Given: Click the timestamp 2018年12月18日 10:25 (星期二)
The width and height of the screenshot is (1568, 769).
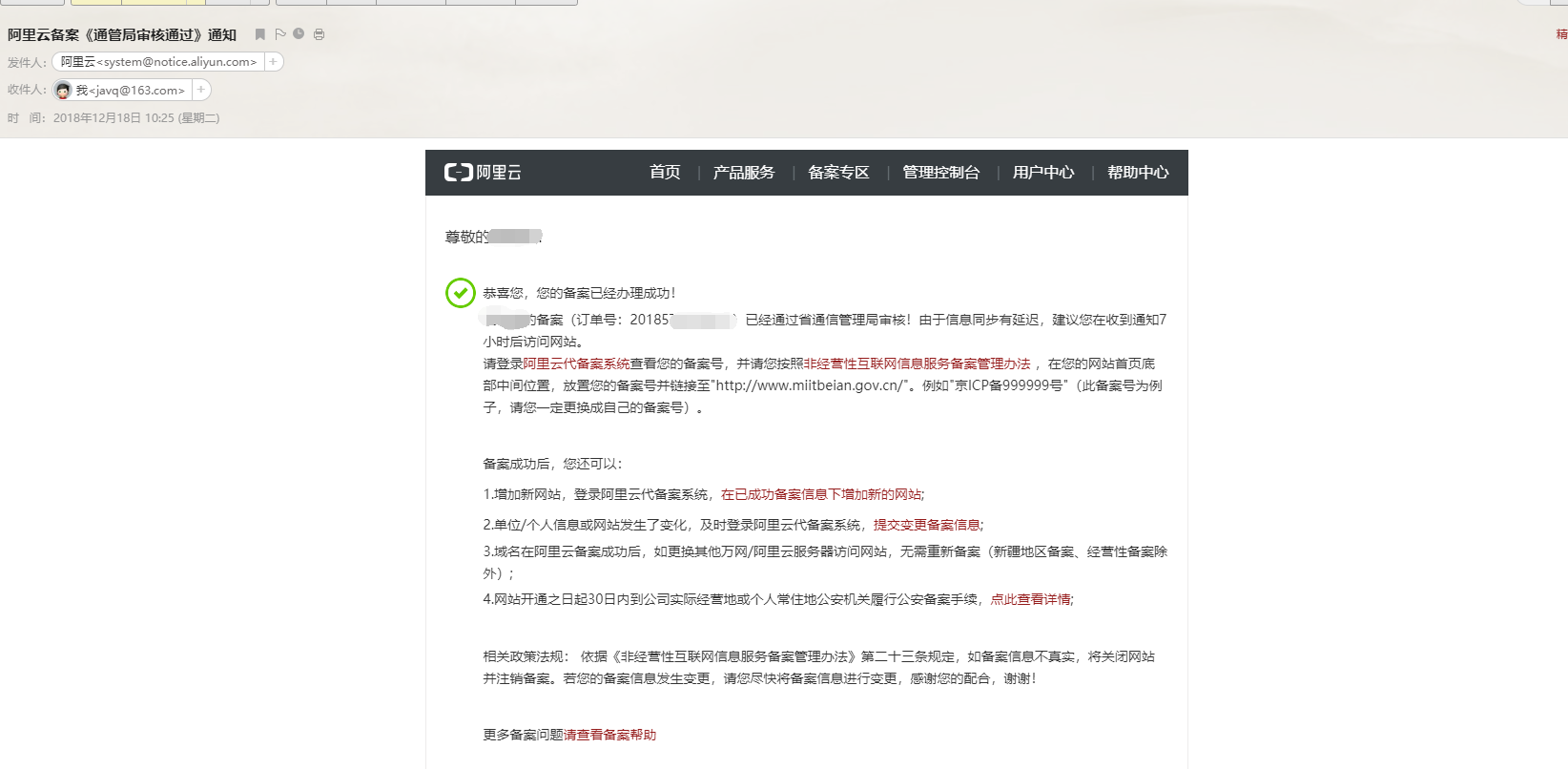Looking at the screenshot, I should click(x=136, y=118).
